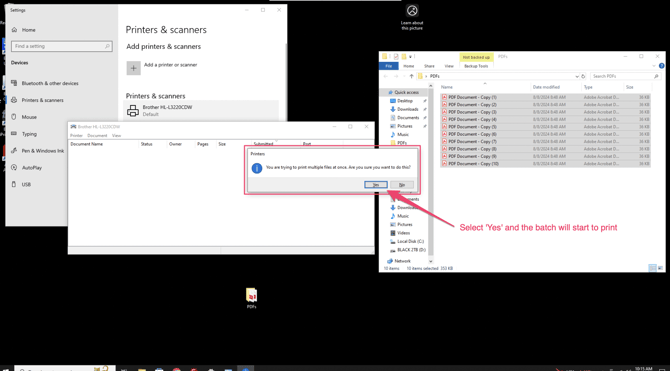Viewport: 670px width, 371px height.
Task: Open Network in navigation pane
Action: coord(402,261)
